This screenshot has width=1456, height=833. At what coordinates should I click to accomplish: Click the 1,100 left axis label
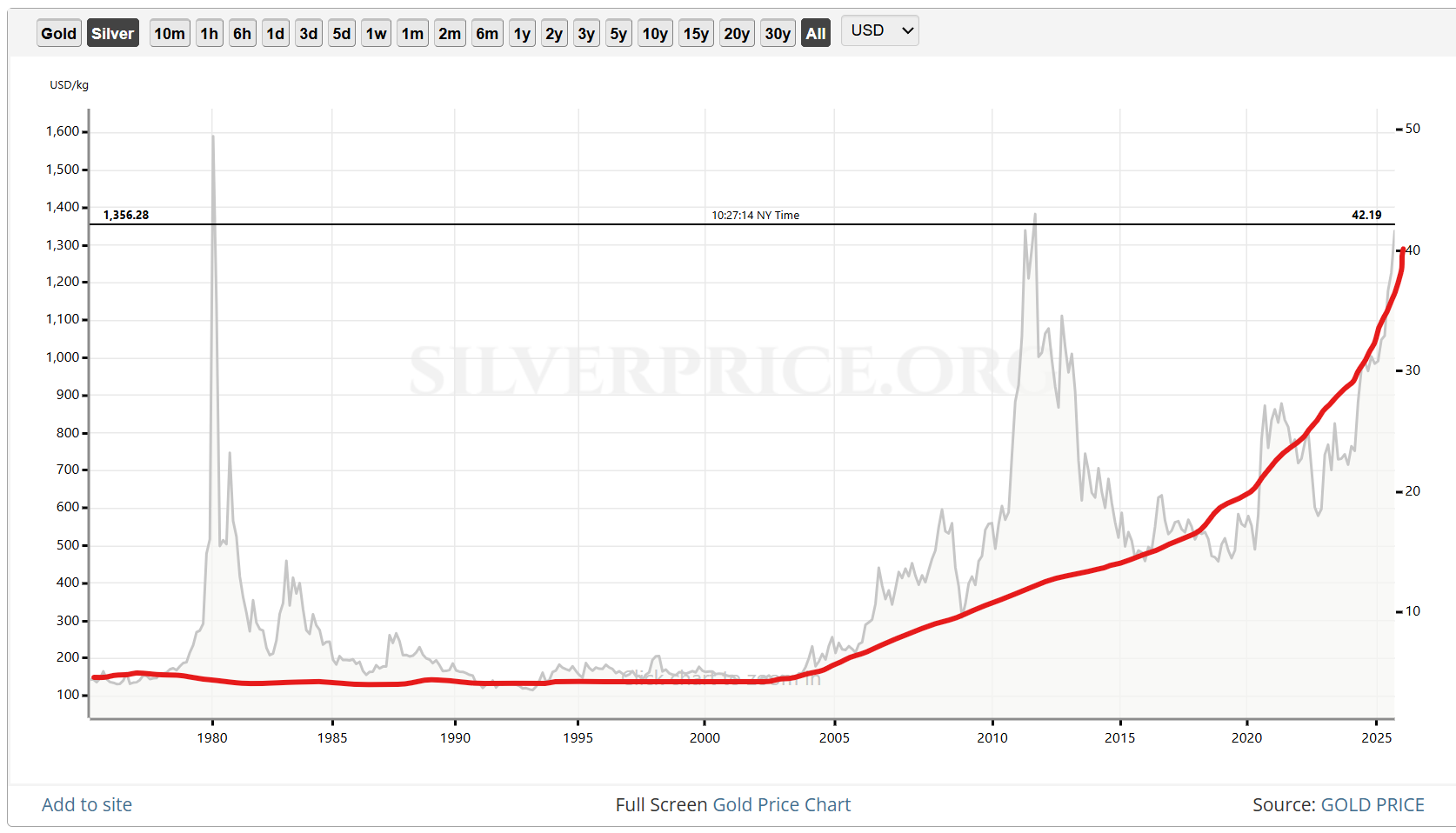(63, 319)
